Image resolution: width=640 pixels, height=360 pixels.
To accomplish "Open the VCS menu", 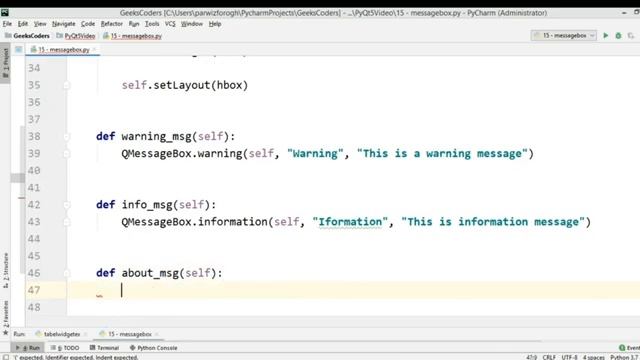I will (x=170, y=24).
